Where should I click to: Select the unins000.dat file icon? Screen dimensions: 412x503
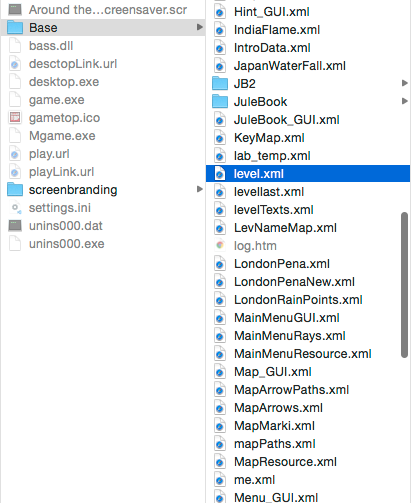coord(15,226)
